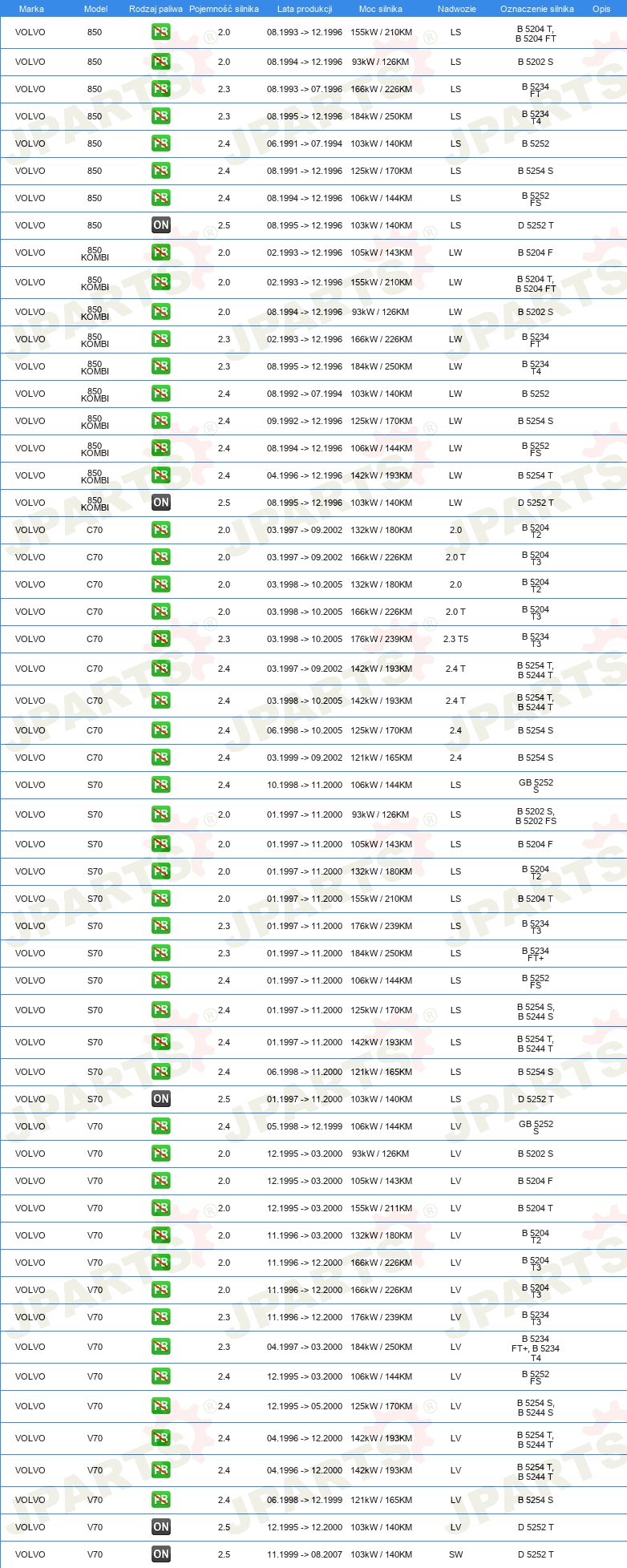The height and width of the screenshot is (1568, 627).
Task: Click petrol icon for S70 GB 5252 S row
Action: coord(160,785)
